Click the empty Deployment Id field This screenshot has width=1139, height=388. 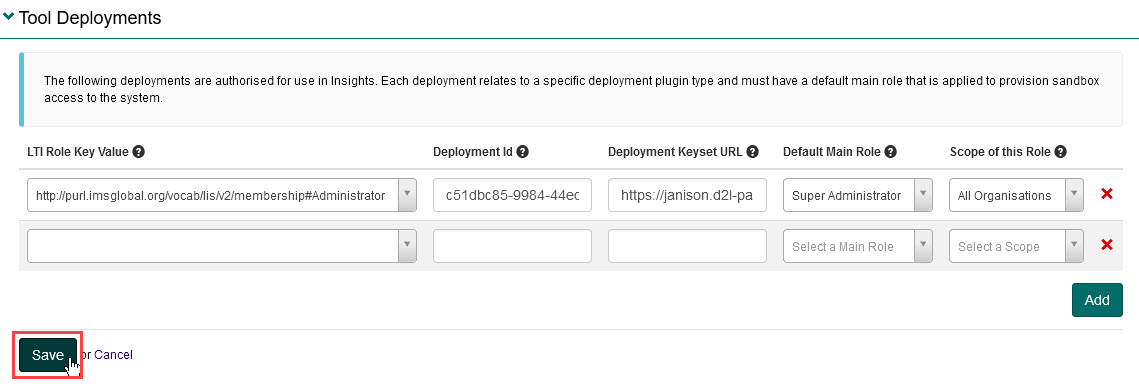click(x=512, y=246)
